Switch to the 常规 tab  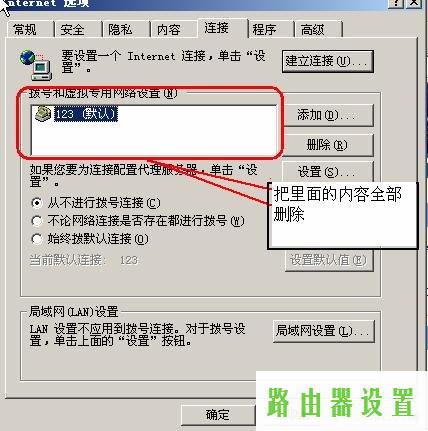coord(29,30)
